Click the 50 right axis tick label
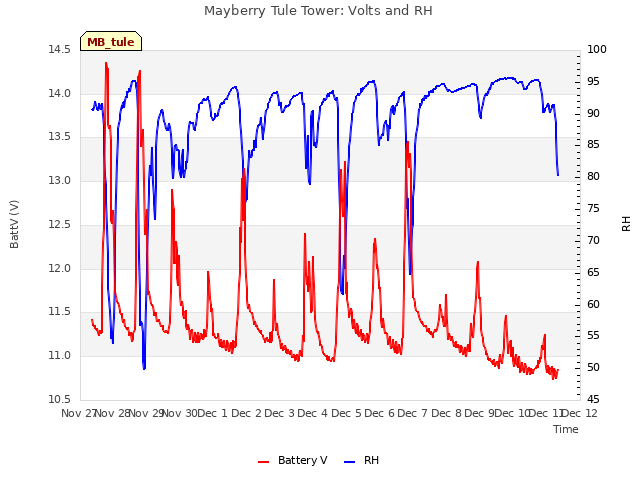 (x=593, y=367)
